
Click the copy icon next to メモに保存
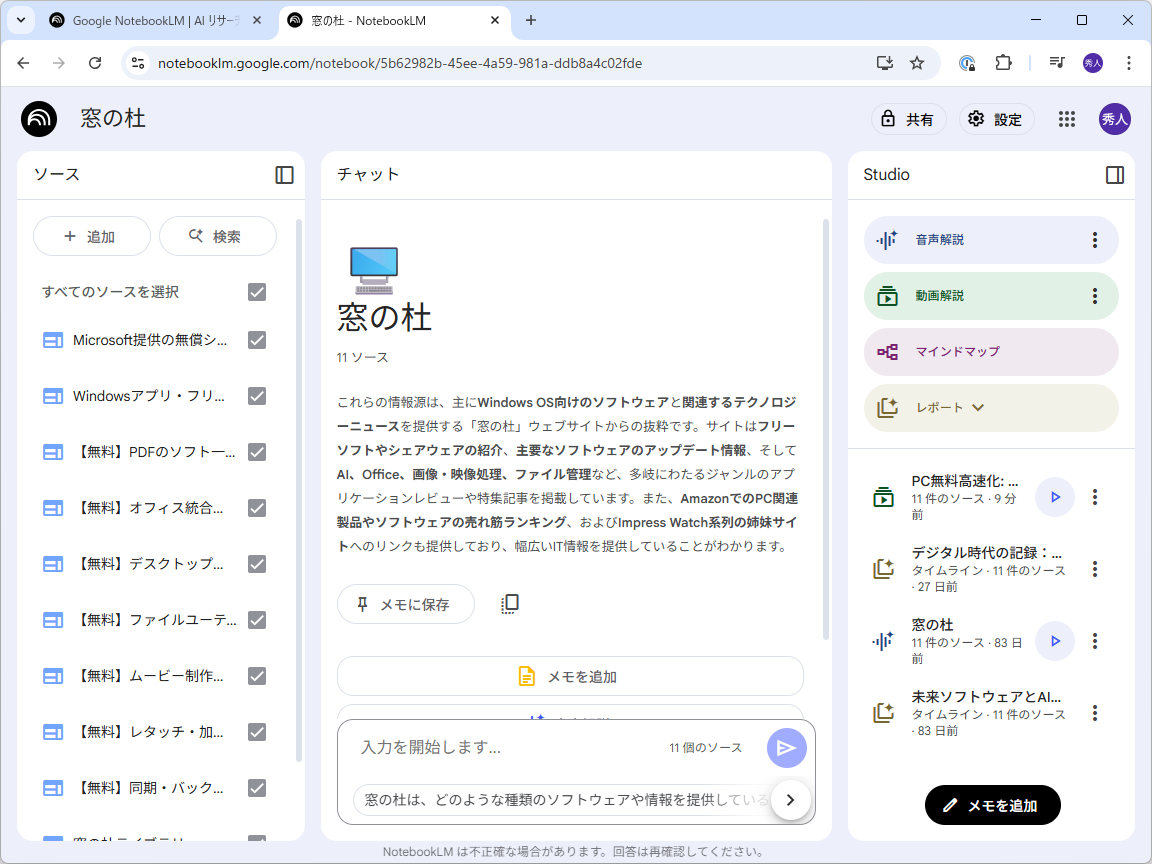(510, 603)
